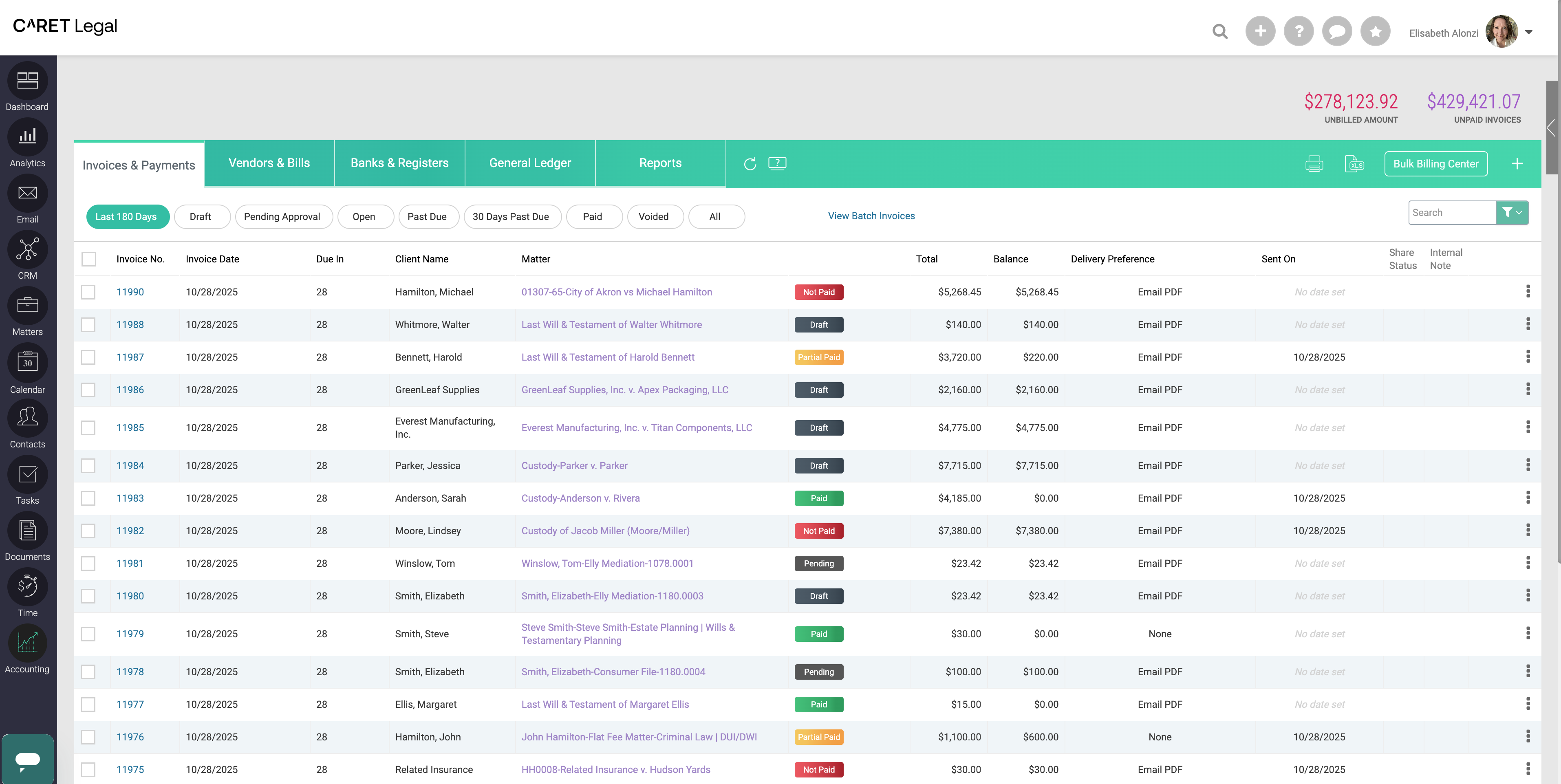Open the filter dropdown beside Search
This screenshot has width=1561, height=784.
[x=1512, y=213]
